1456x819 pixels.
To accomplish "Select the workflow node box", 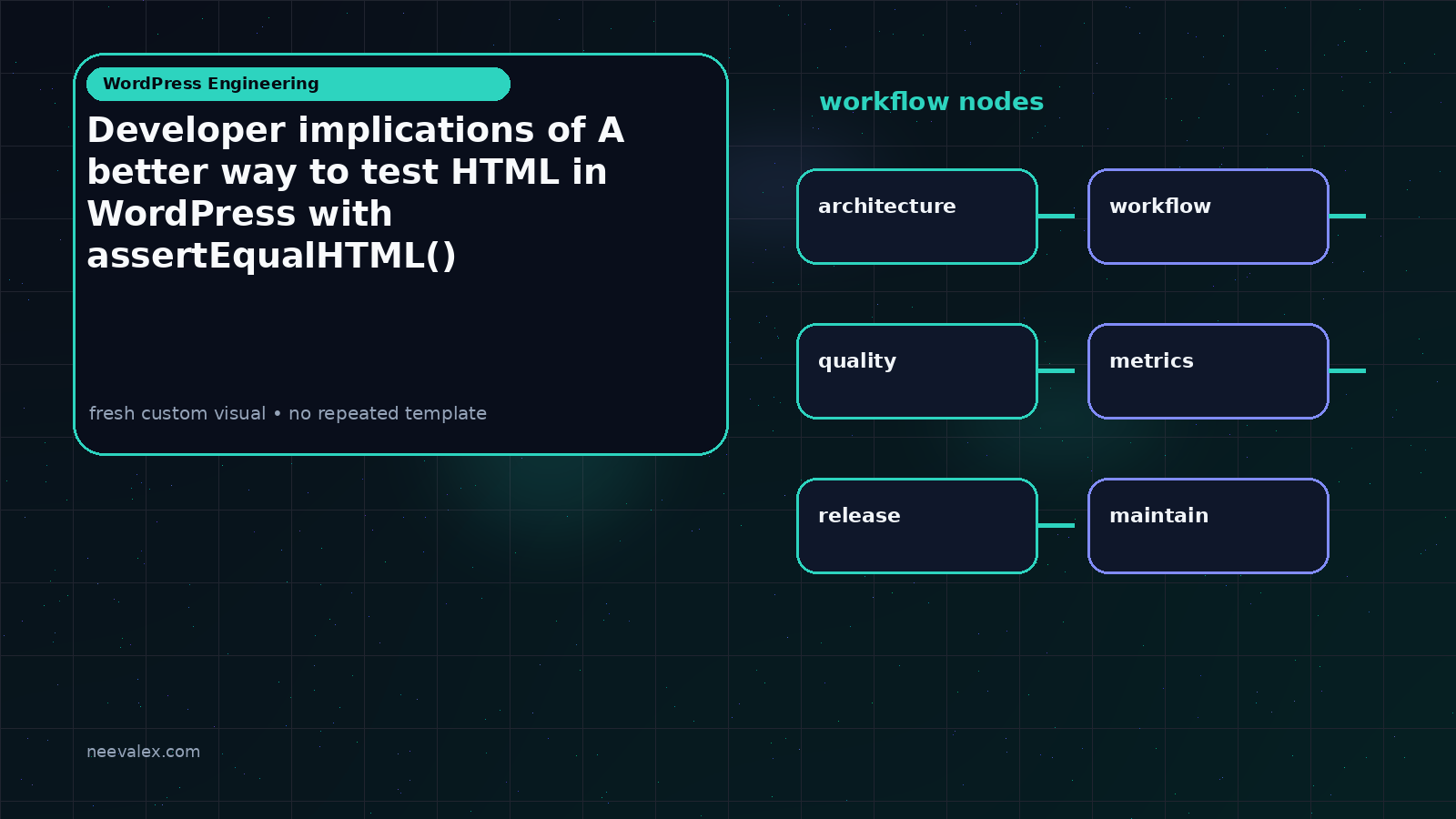I will point(1208,217).
